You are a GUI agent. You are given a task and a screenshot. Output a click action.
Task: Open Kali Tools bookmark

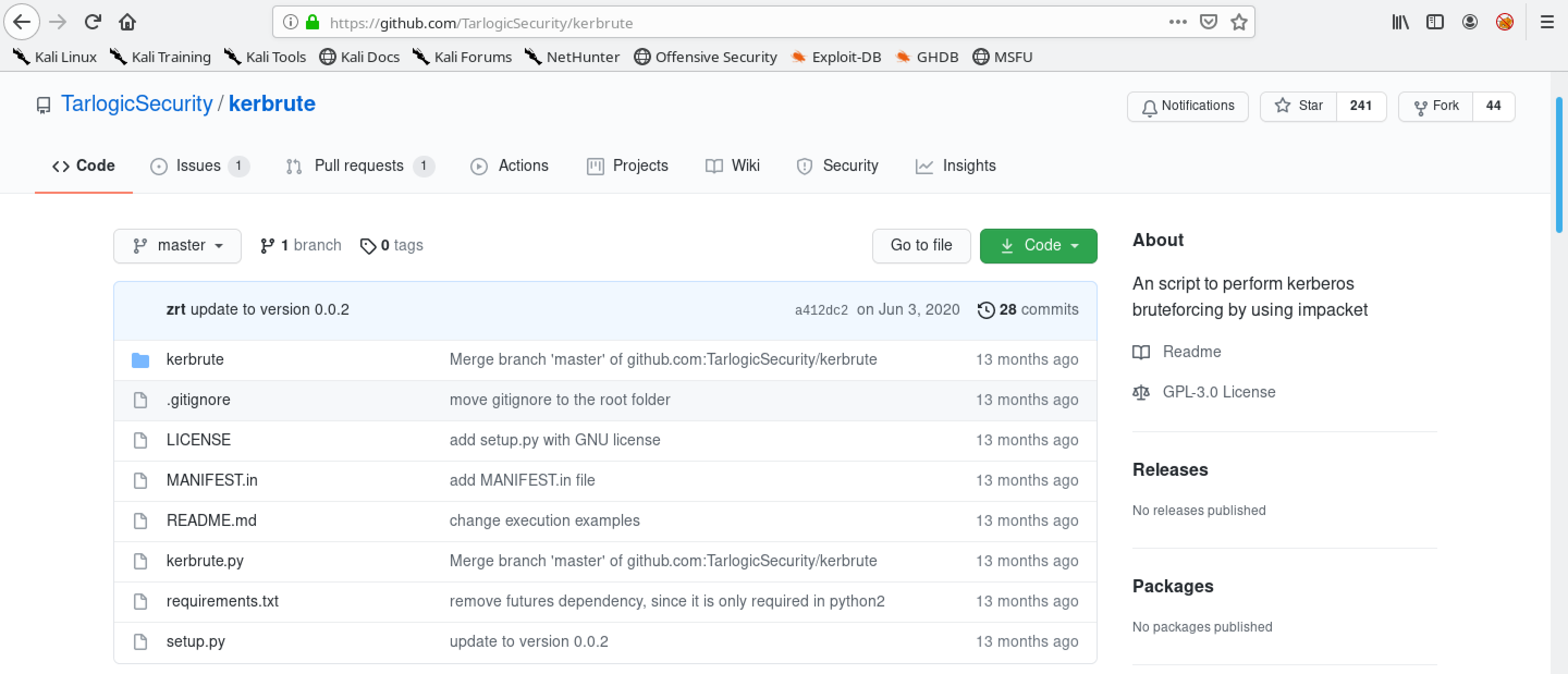[265, 57]
